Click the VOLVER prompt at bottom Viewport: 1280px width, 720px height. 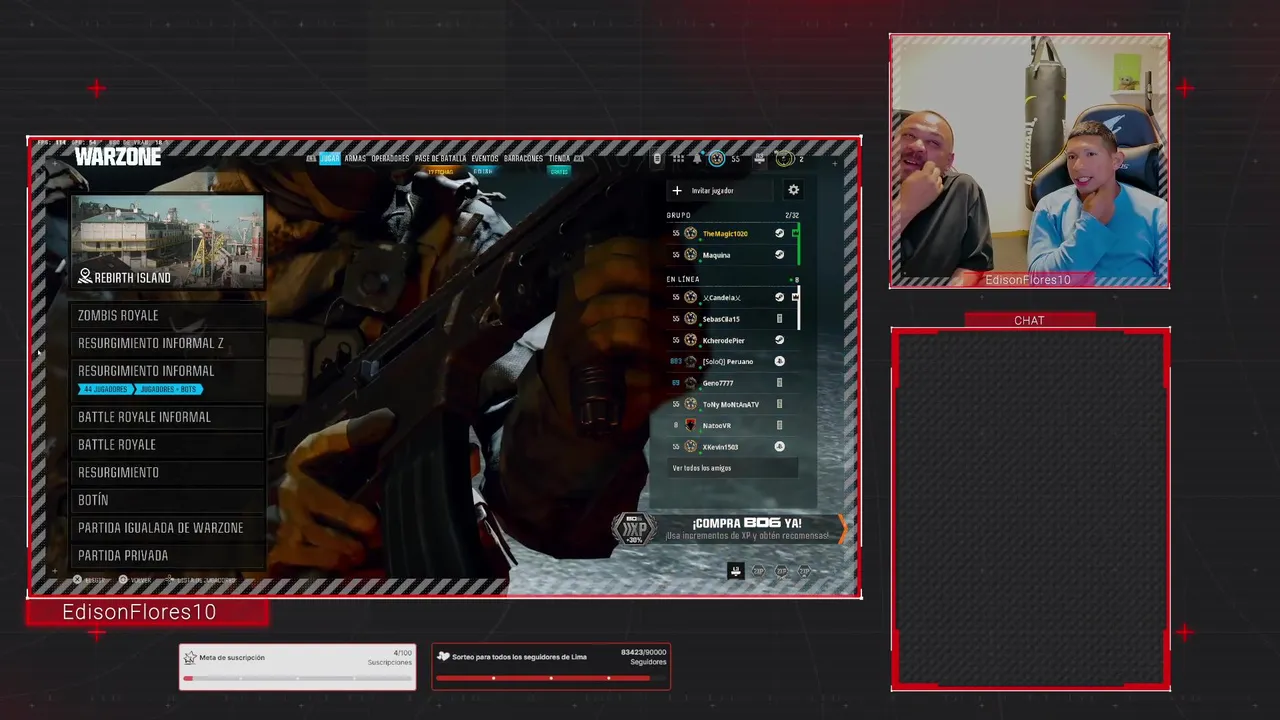coord(135,580)
